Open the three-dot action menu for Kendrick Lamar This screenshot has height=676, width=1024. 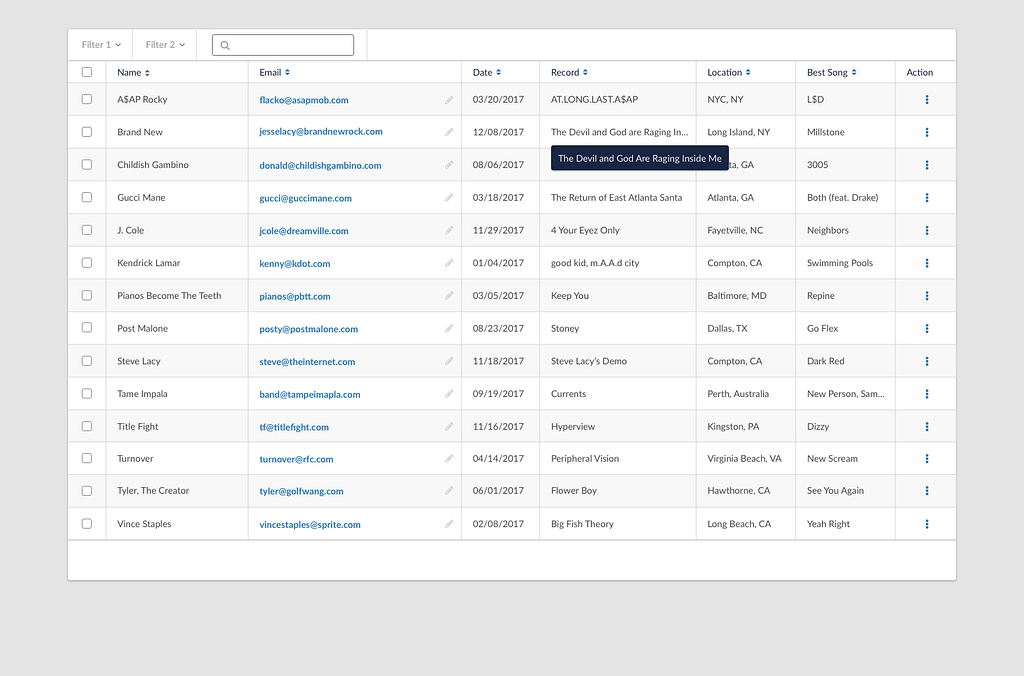927,263
